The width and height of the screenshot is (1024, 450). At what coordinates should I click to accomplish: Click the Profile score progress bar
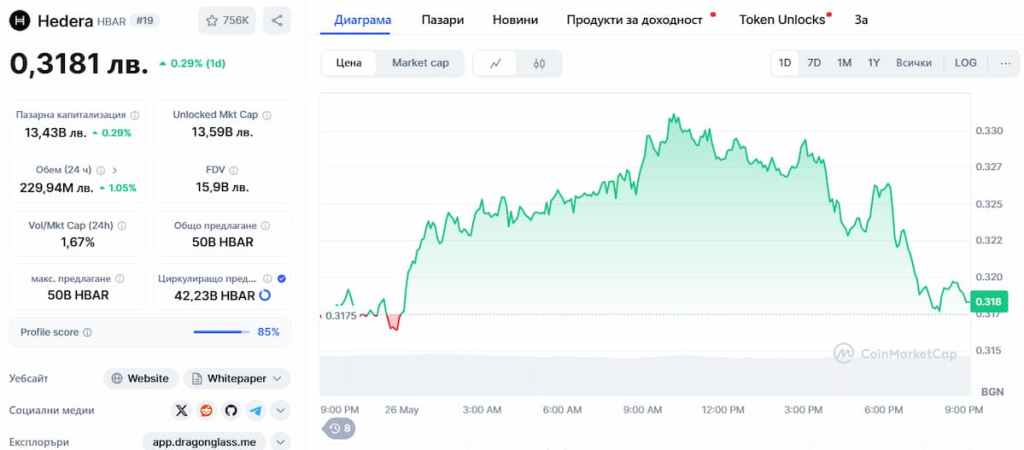[221, 332]
